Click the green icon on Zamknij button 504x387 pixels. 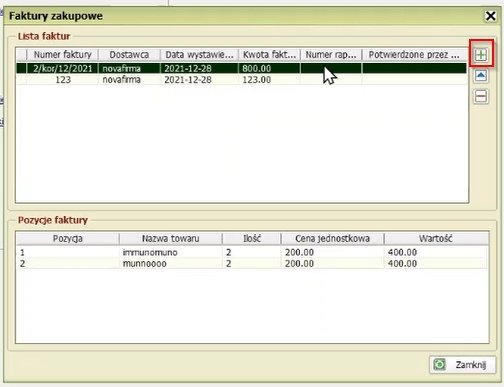tap(440, 364)
